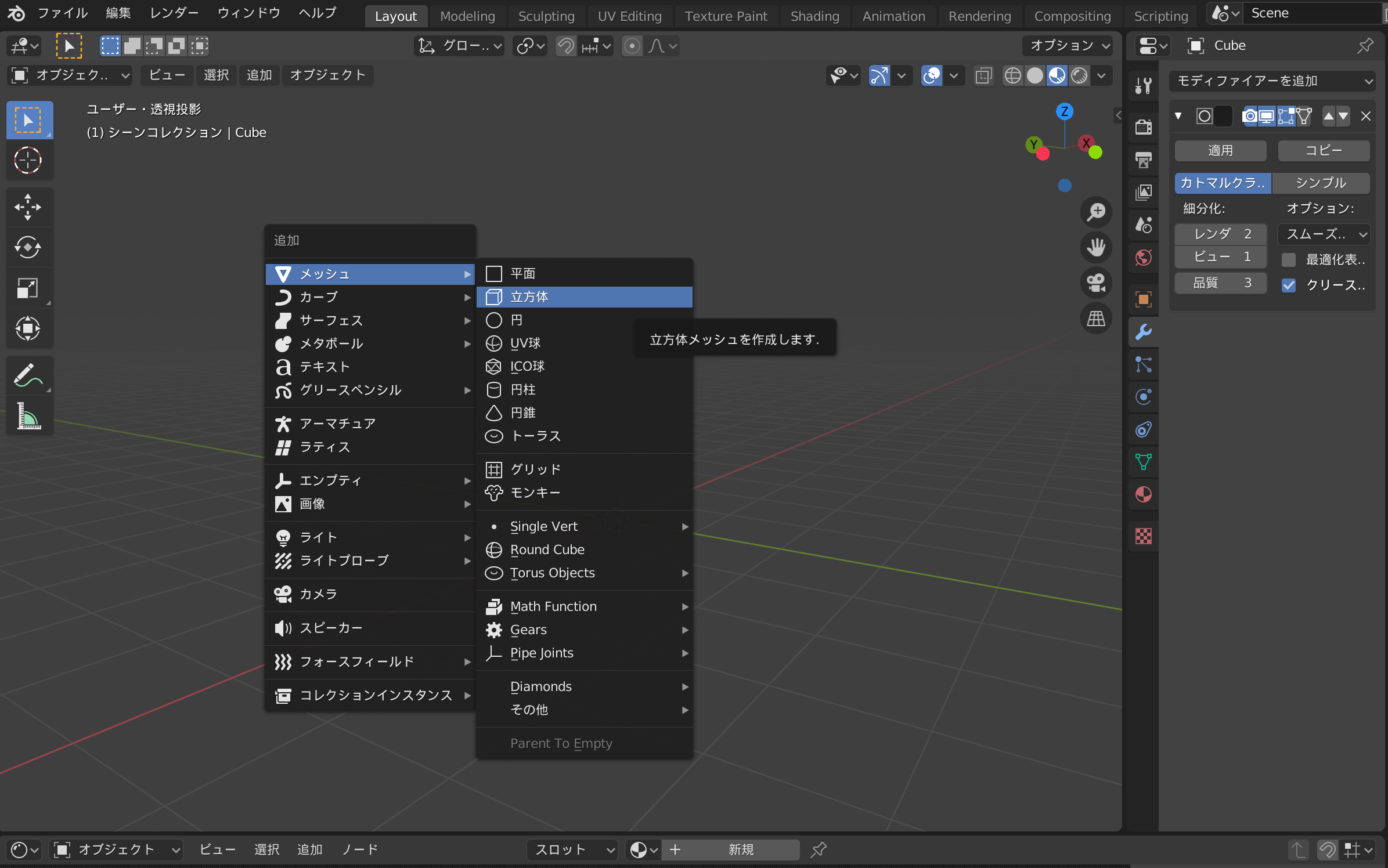The width and height of the screenshot is (1388, 868).
Task: Toggle X-ray display mode button
Action: 983,76
